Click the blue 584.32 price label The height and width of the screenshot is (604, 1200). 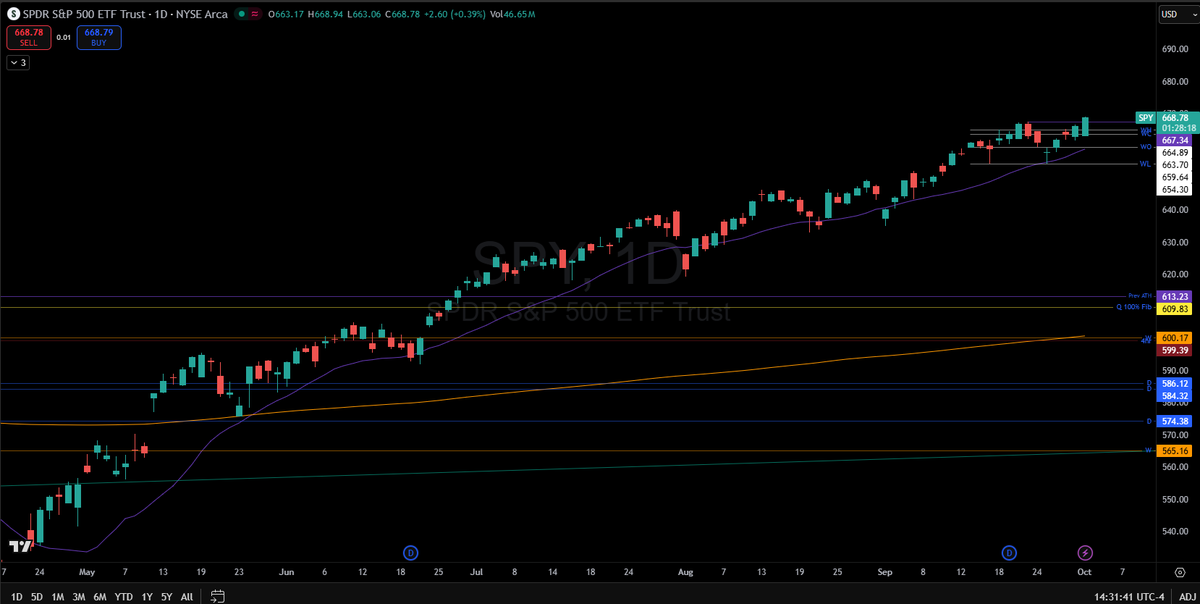[x=1175, y=396]
